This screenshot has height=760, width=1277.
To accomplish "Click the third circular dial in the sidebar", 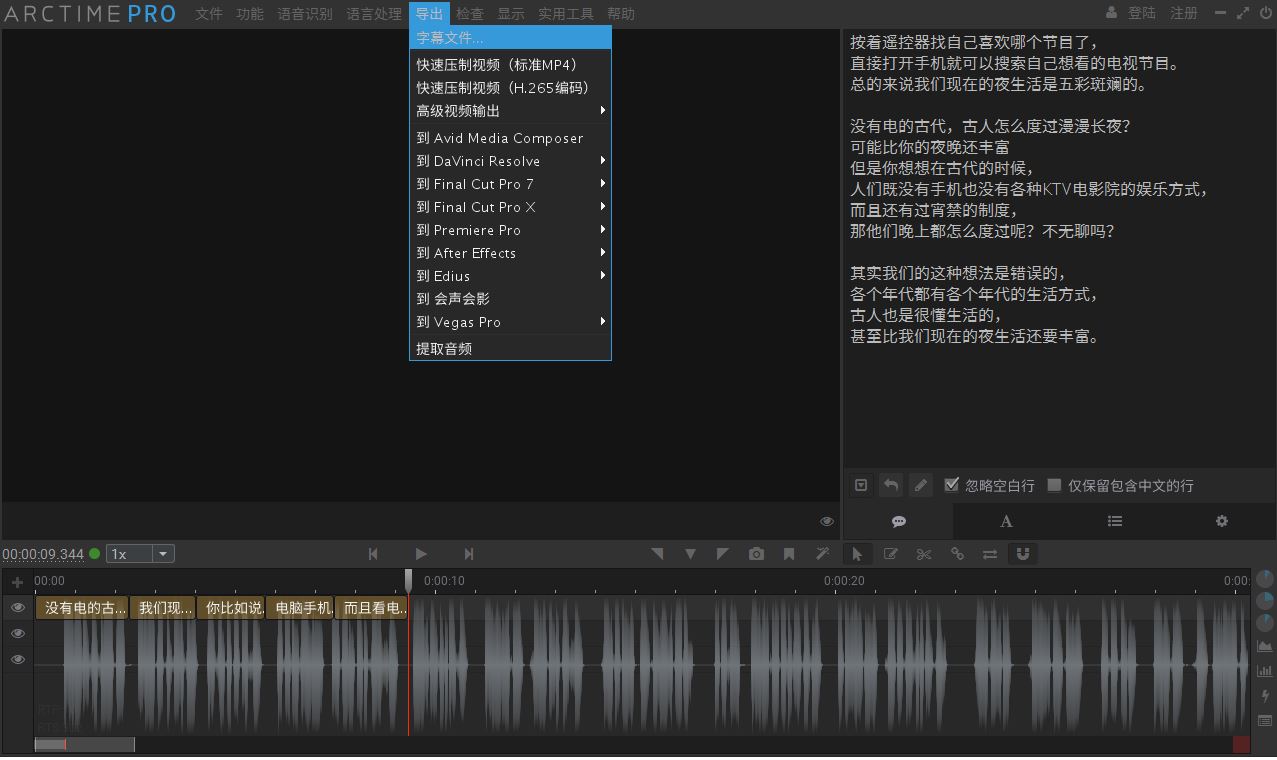I will (x=1265, y=622).
